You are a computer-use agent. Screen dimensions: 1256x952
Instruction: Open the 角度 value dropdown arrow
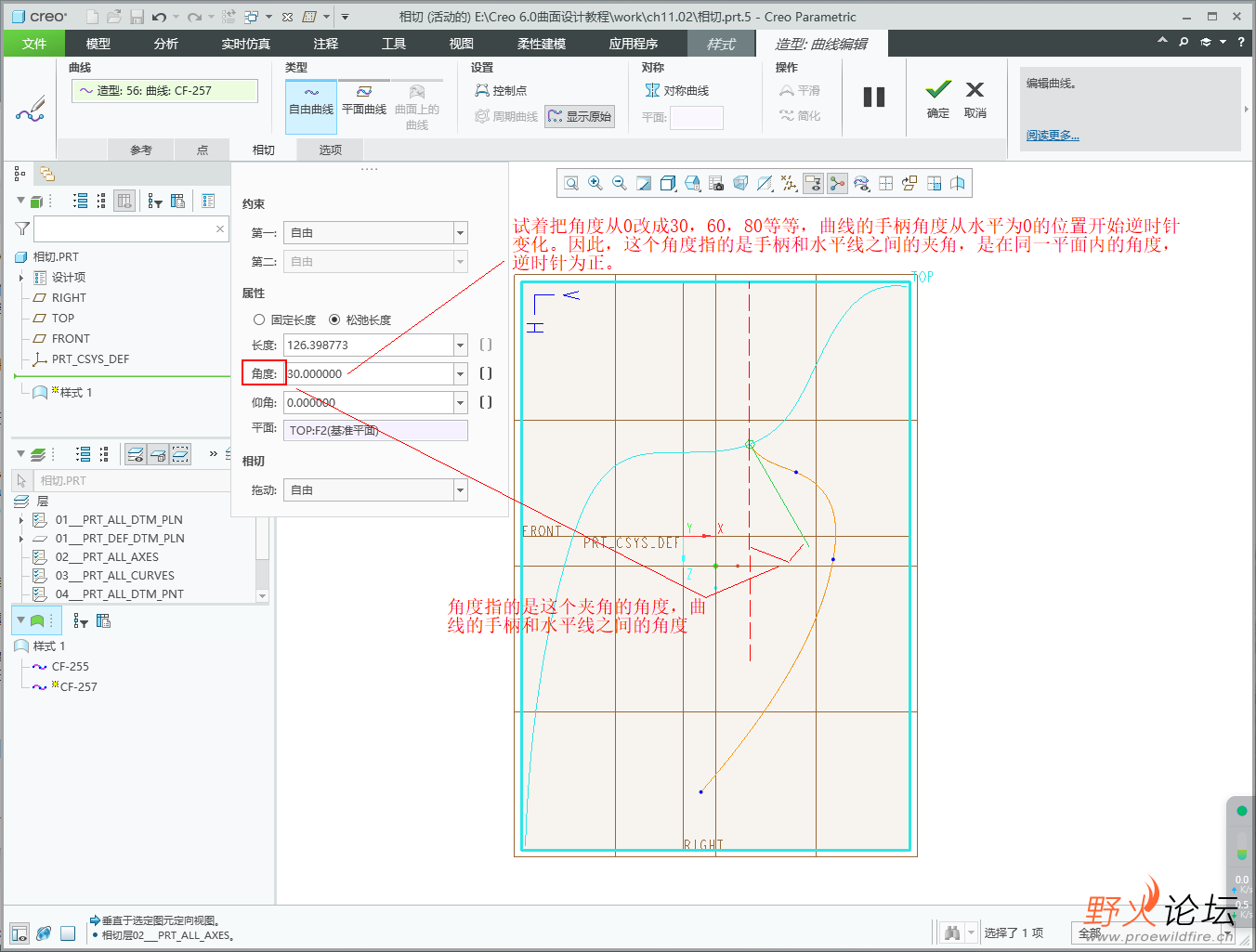pyautogui.click(x=460, y=374)
